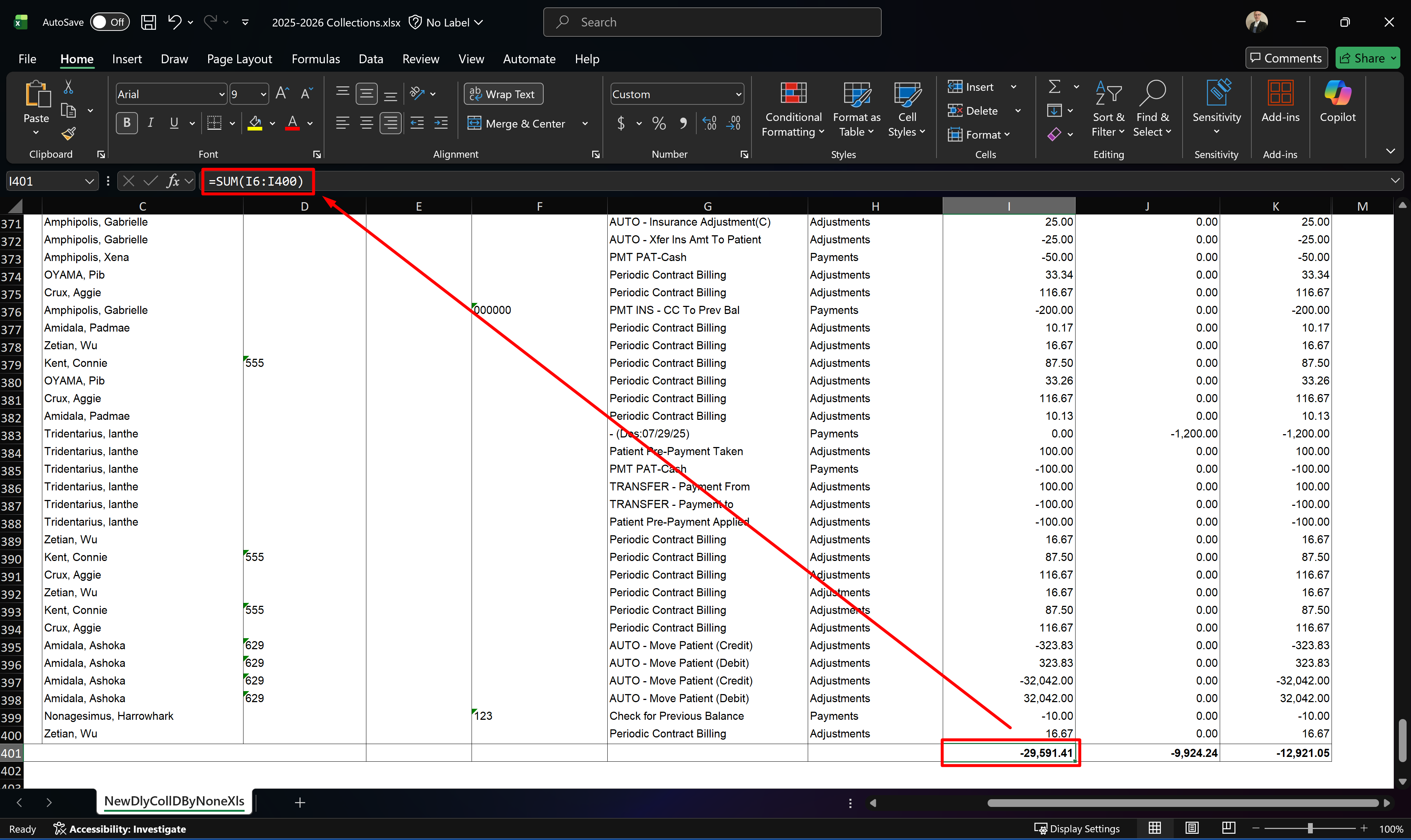Click the Save icon in title bar
This screenshot has width=1411, height=840.
[148, 22]
